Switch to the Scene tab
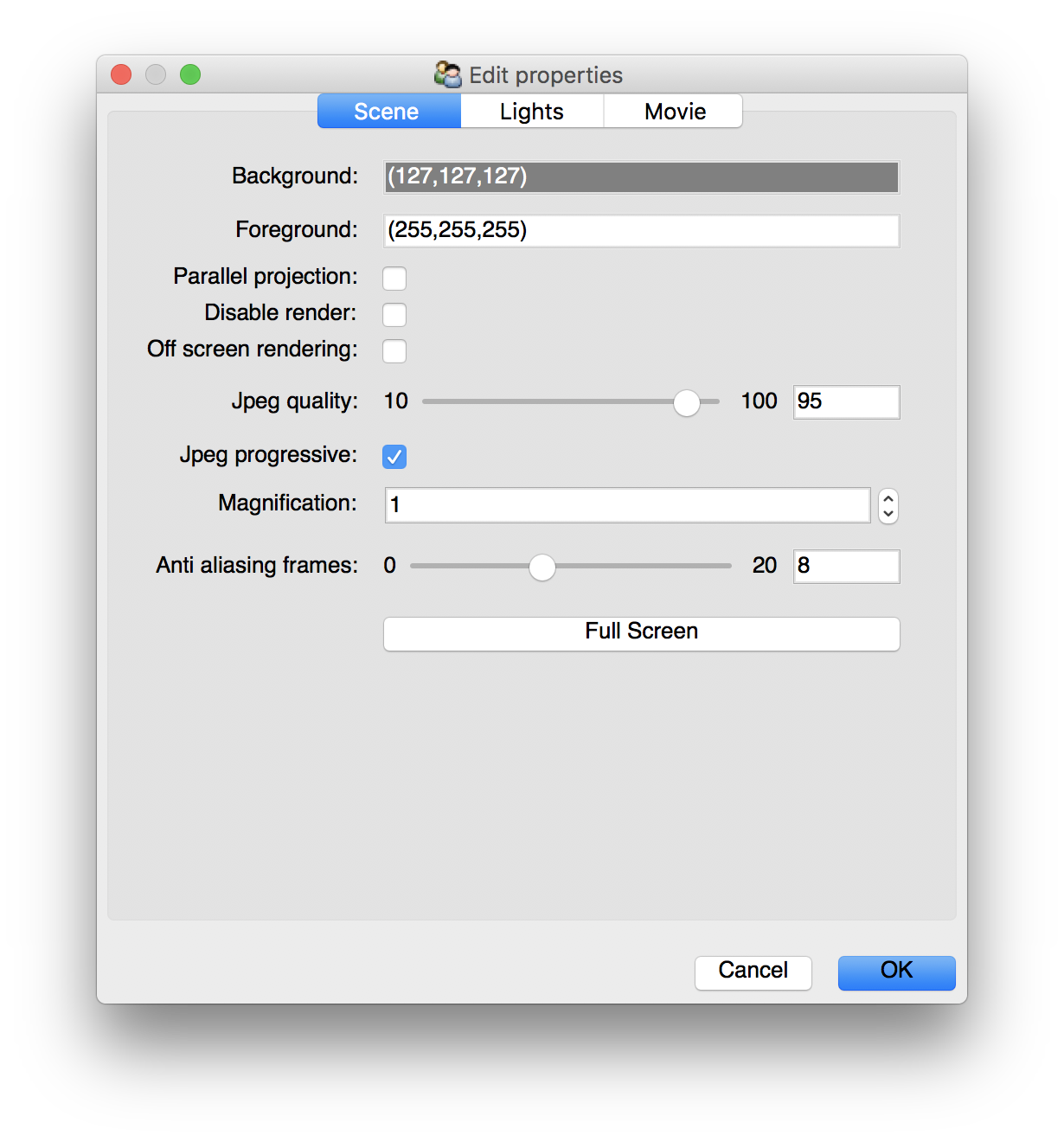The width and height of the screenshot is (1064, 1142). pyautogui.click(x=388, y=111)
